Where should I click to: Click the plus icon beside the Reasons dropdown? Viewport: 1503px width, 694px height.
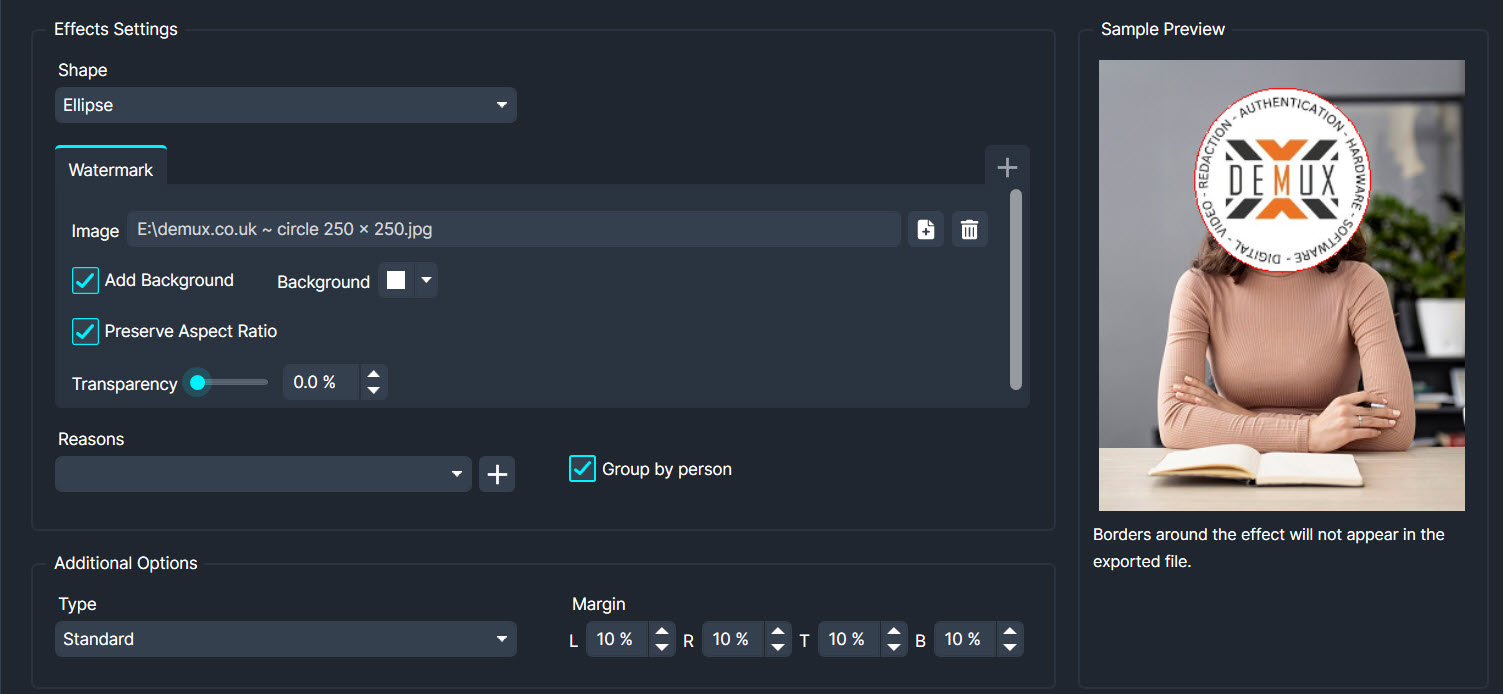tap(496, 474)
